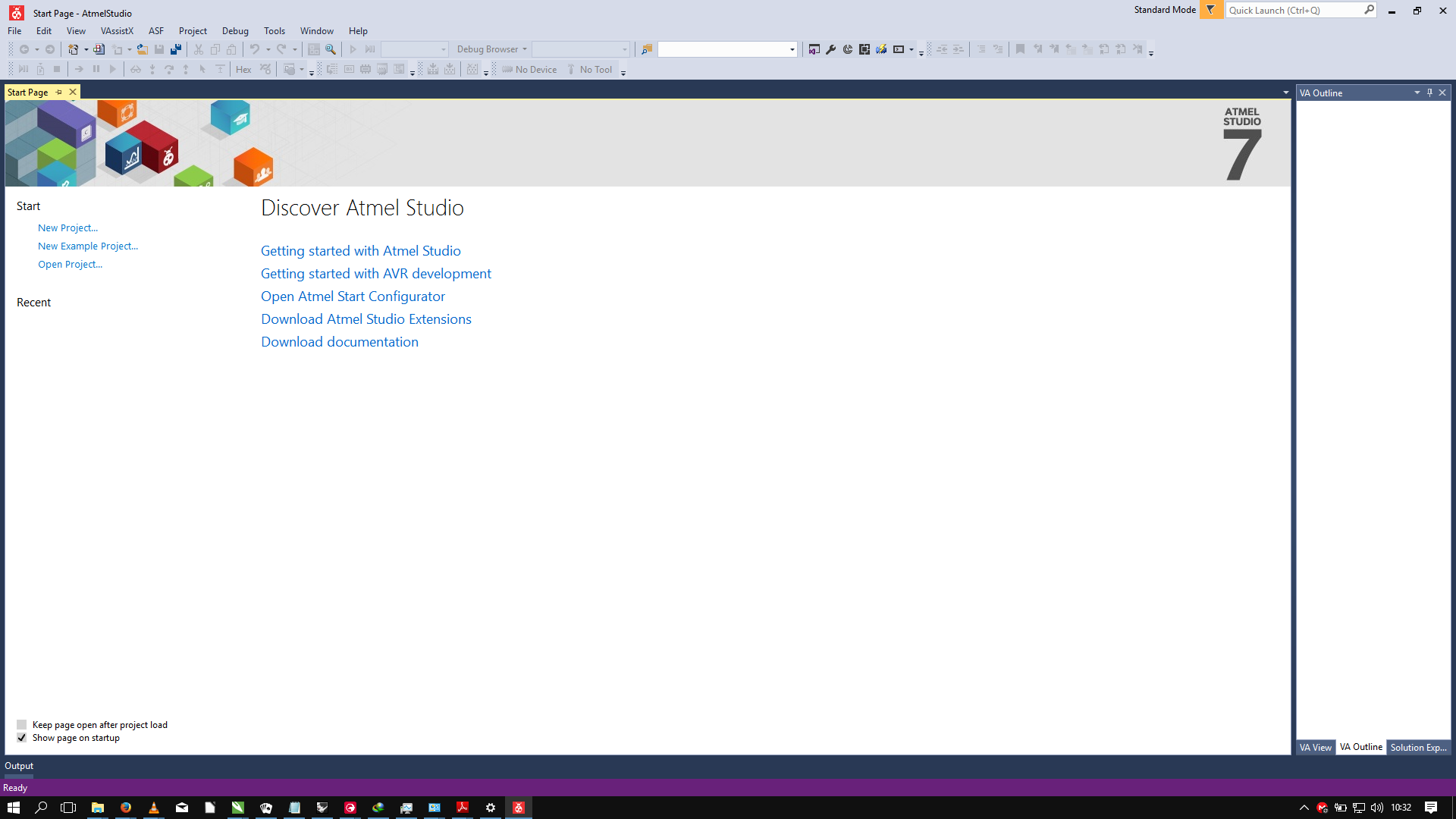Click the orange filter funnel icon
This screenshot has height=819, width=1456.
(x=1211, y=10)
